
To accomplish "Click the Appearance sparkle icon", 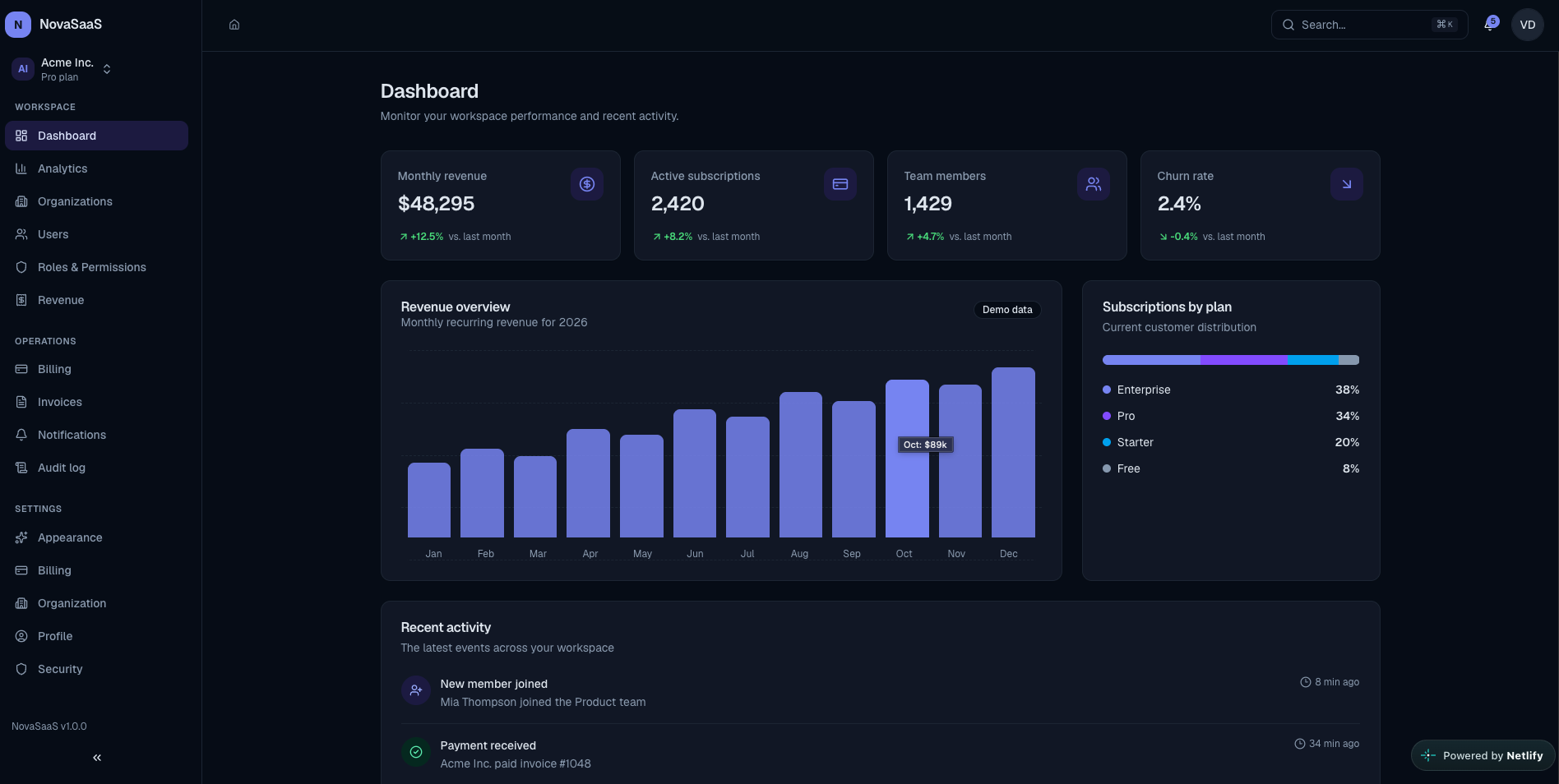I will 21,537.
